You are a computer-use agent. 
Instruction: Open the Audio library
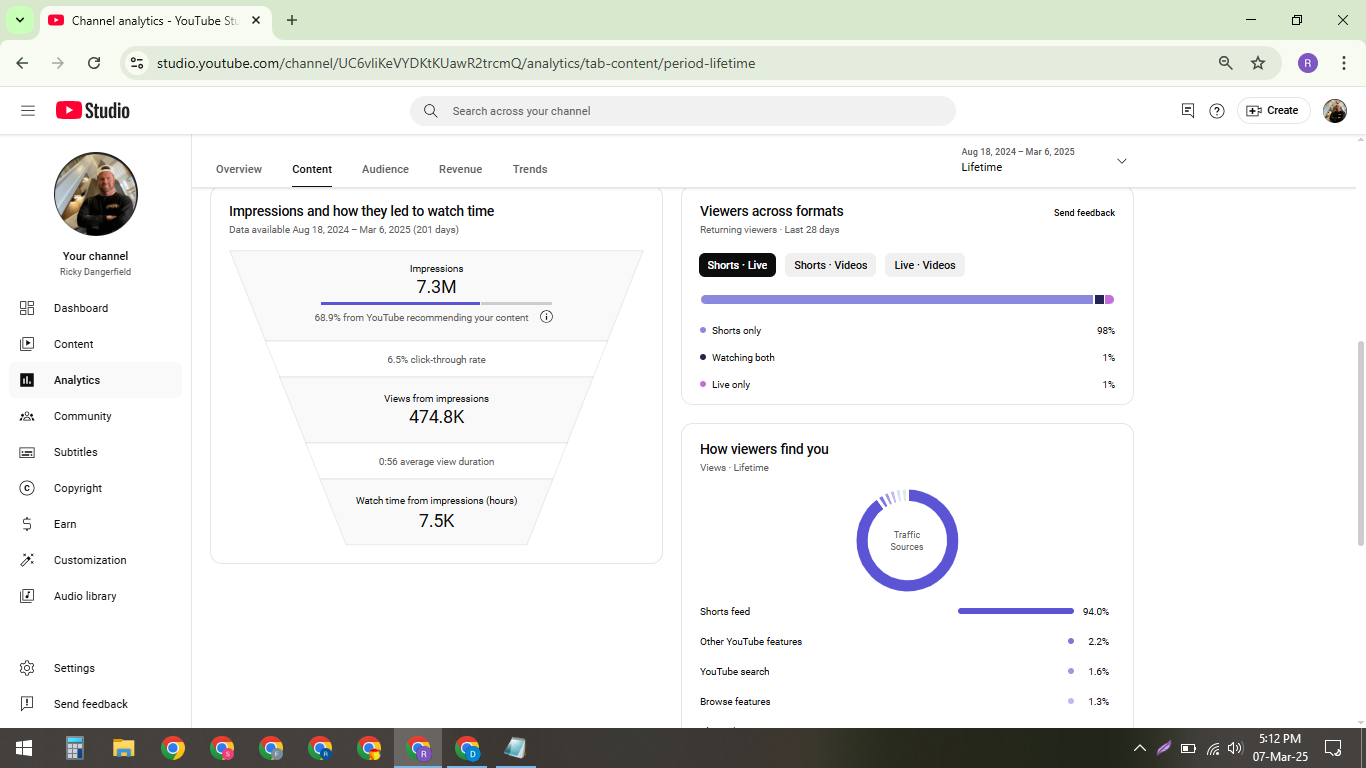click(96, 596)
